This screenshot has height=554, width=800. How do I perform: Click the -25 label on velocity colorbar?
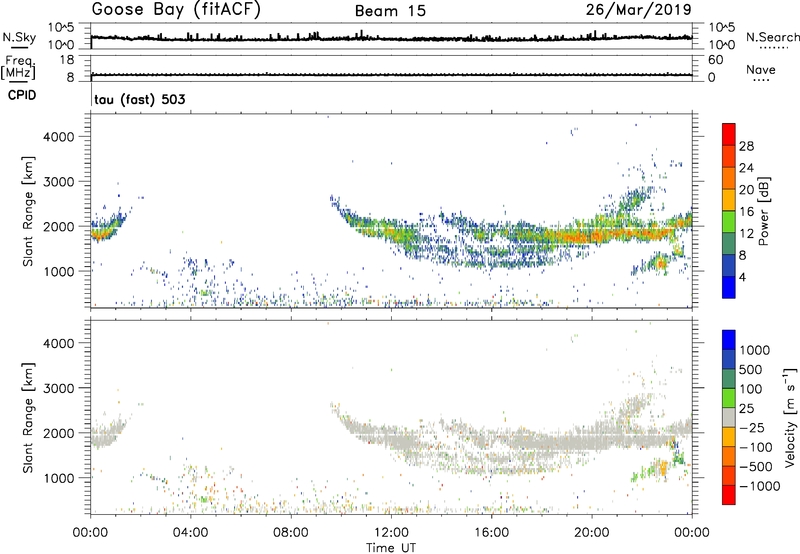click(752, 428)
